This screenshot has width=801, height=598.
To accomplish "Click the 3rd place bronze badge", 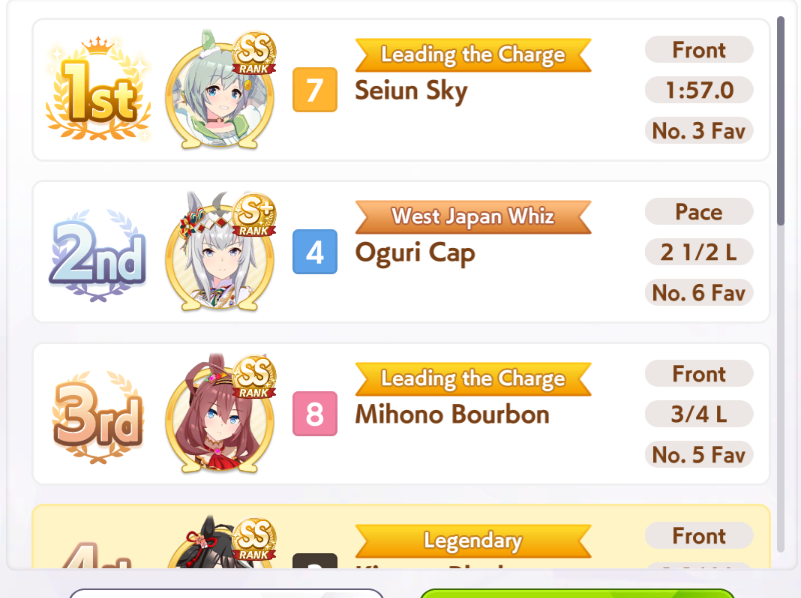I will (98, 416).
